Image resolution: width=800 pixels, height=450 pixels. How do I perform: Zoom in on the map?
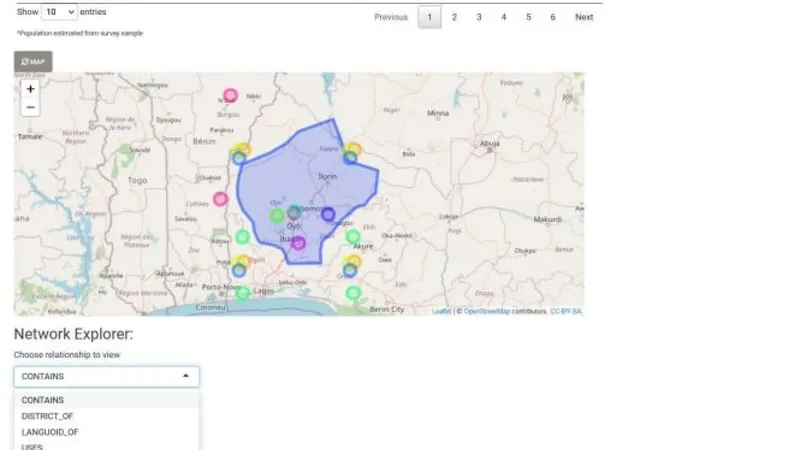tap(30, 89)
